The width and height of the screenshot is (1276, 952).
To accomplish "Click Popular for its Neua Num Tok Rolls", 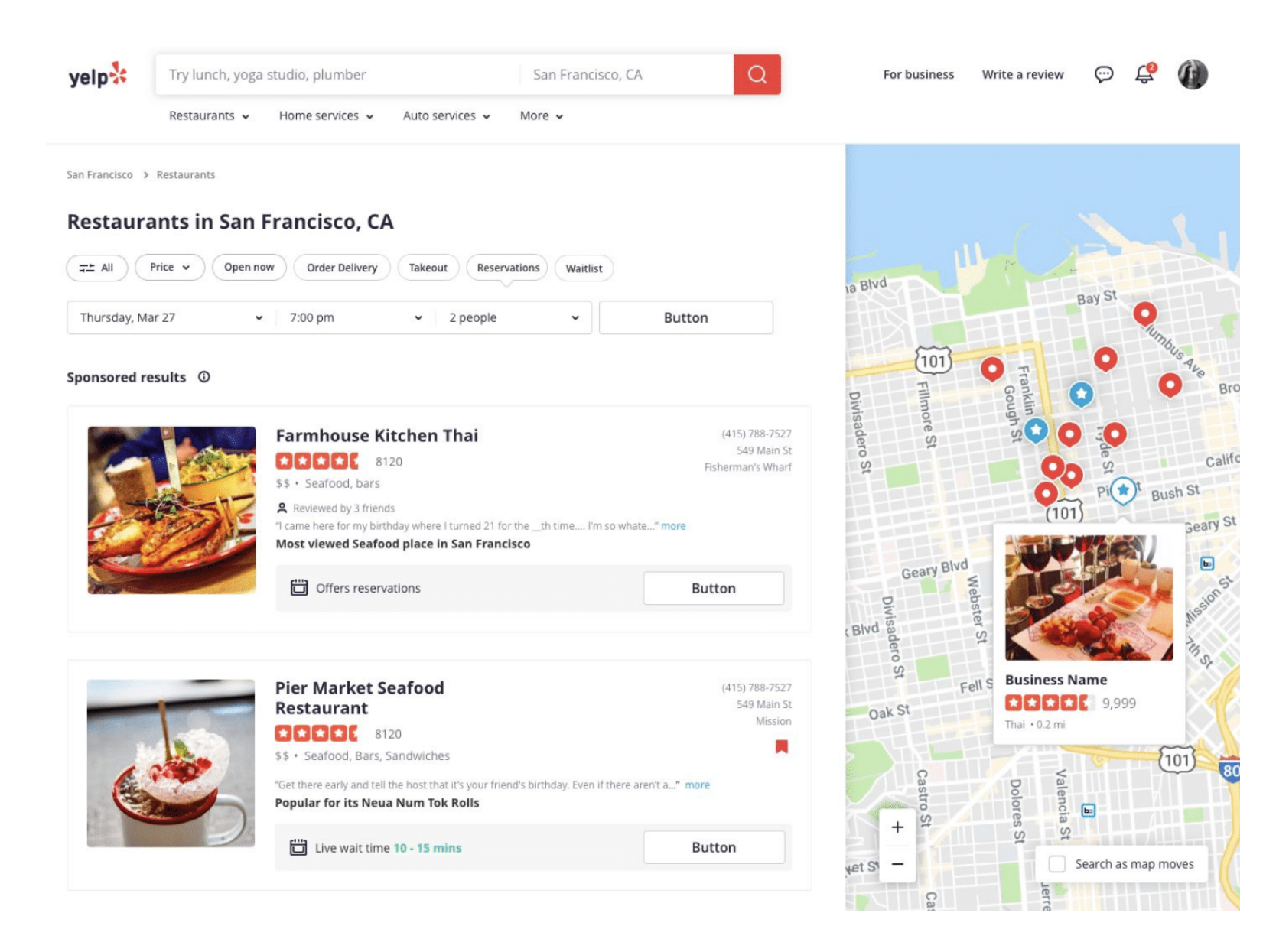I will 377,803.
